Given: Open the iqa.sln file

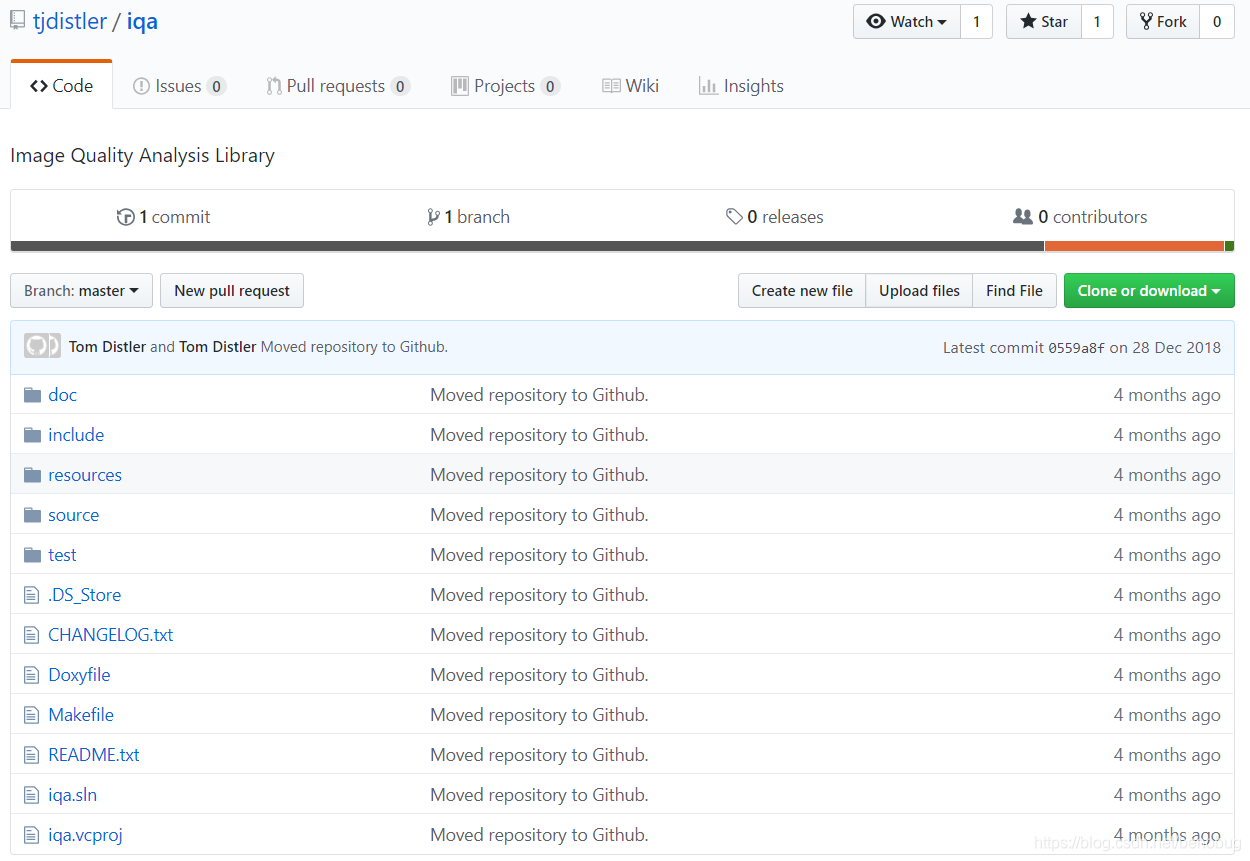Looking at the screenshot, I should (x=73, y=795).
